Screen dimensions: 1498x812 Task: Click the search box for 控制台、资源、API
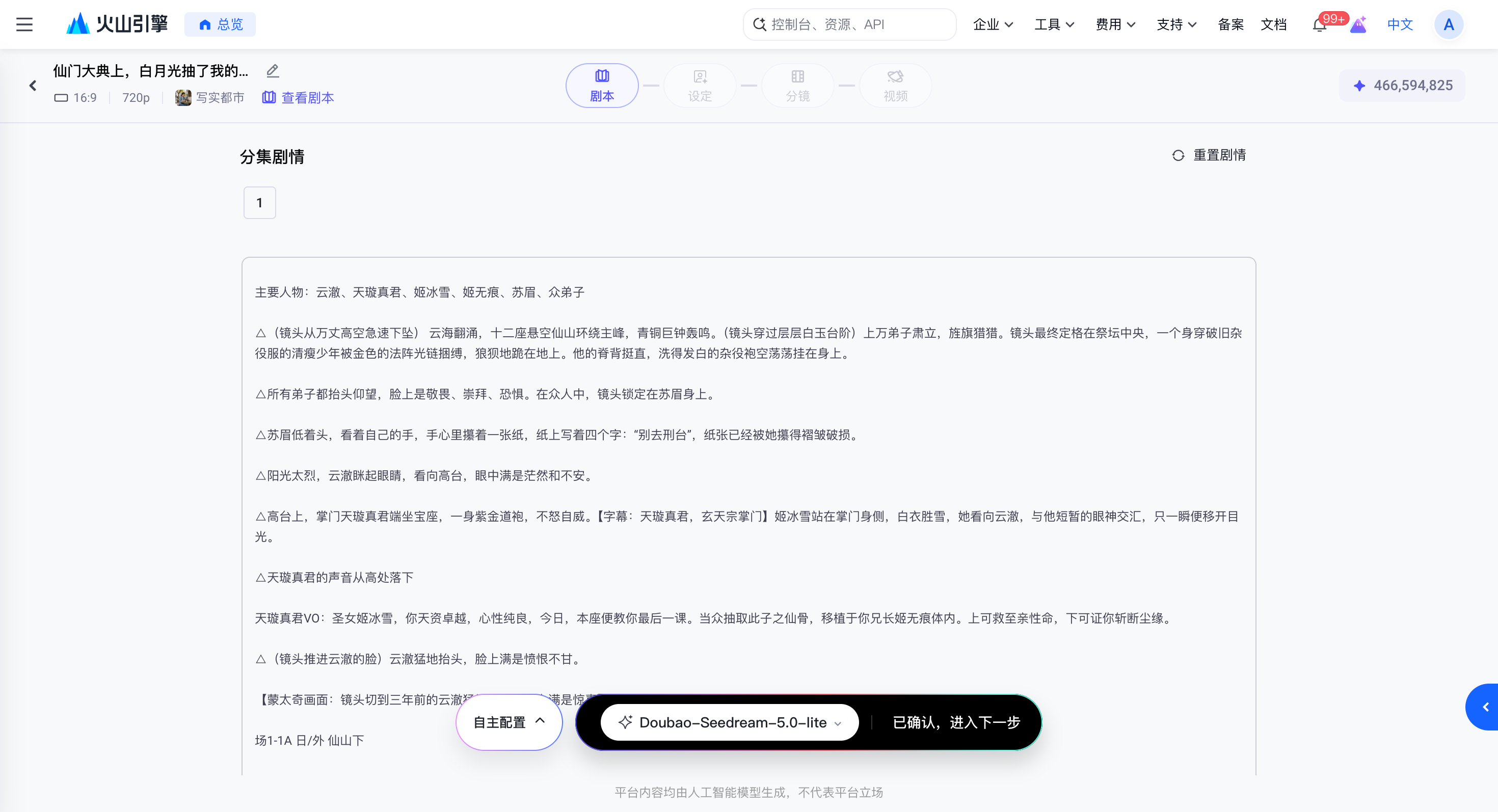tap(849, 24)
